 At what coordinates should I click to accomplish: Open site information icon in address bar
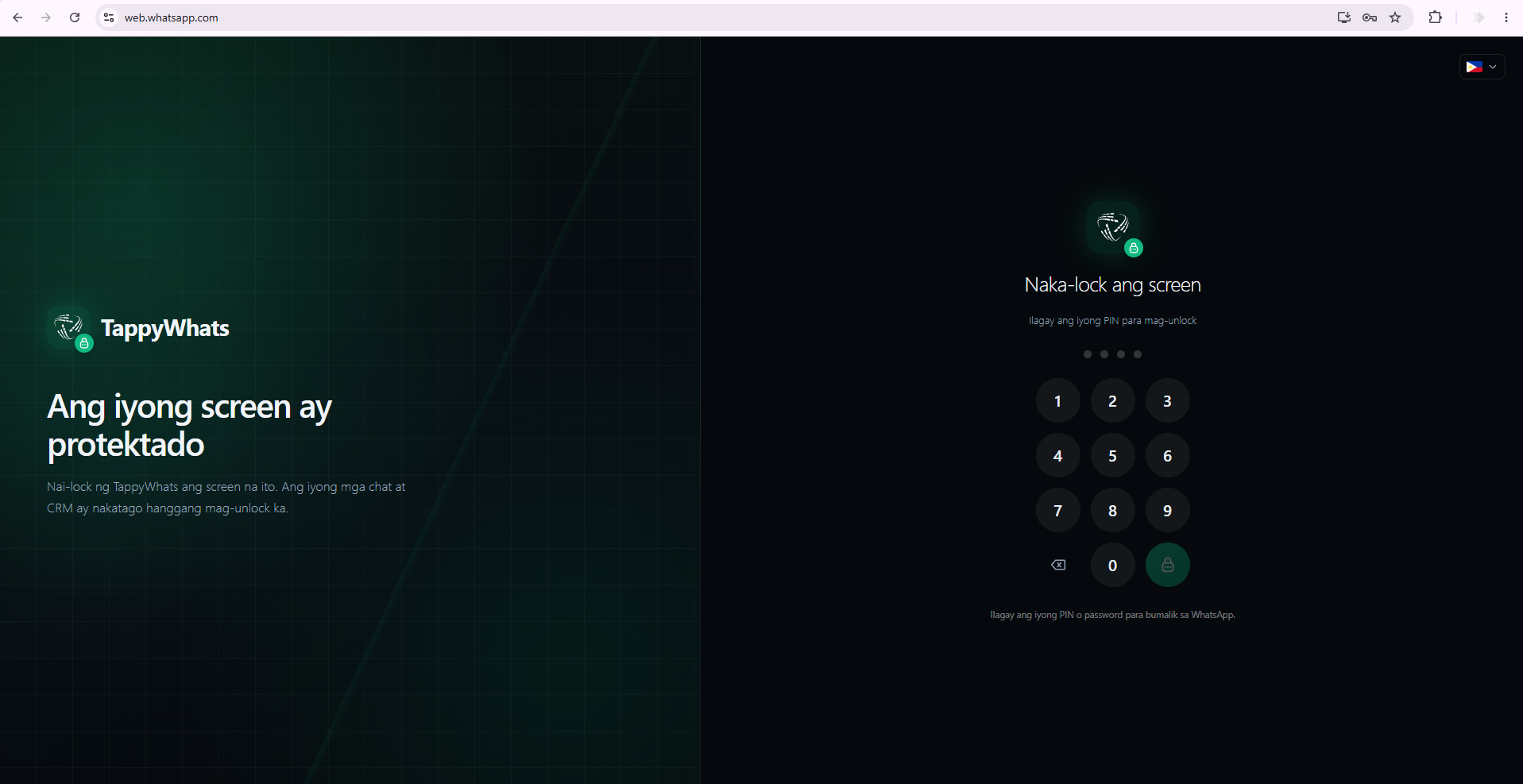click(x=109, y=17)
